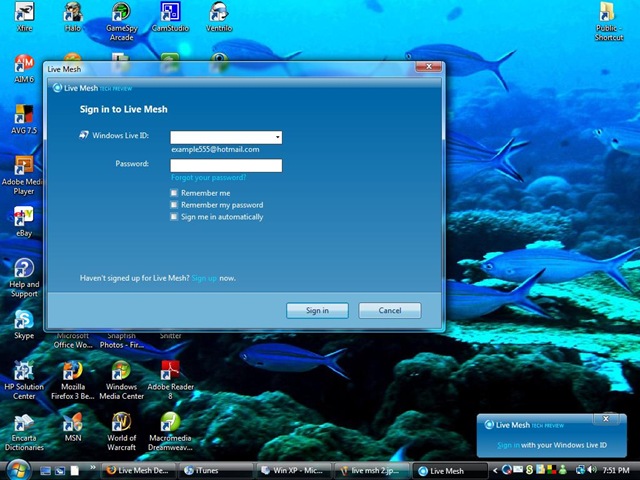
Task: Select the AIM 6 desktop icon
Action: pos(24,69)
